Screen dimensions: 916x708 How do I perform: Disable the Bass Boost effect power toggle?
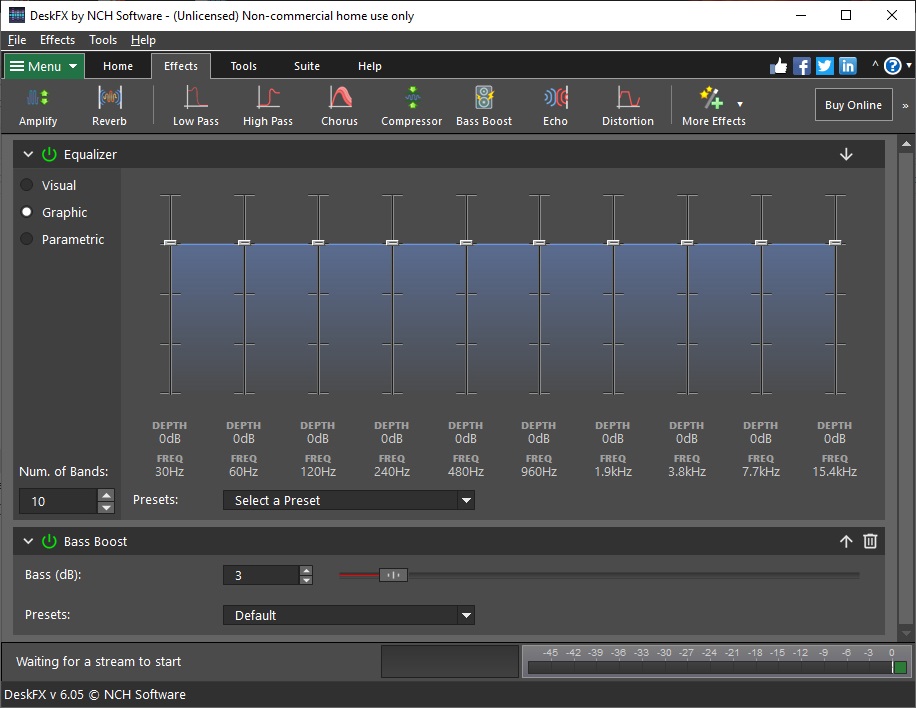49,541
